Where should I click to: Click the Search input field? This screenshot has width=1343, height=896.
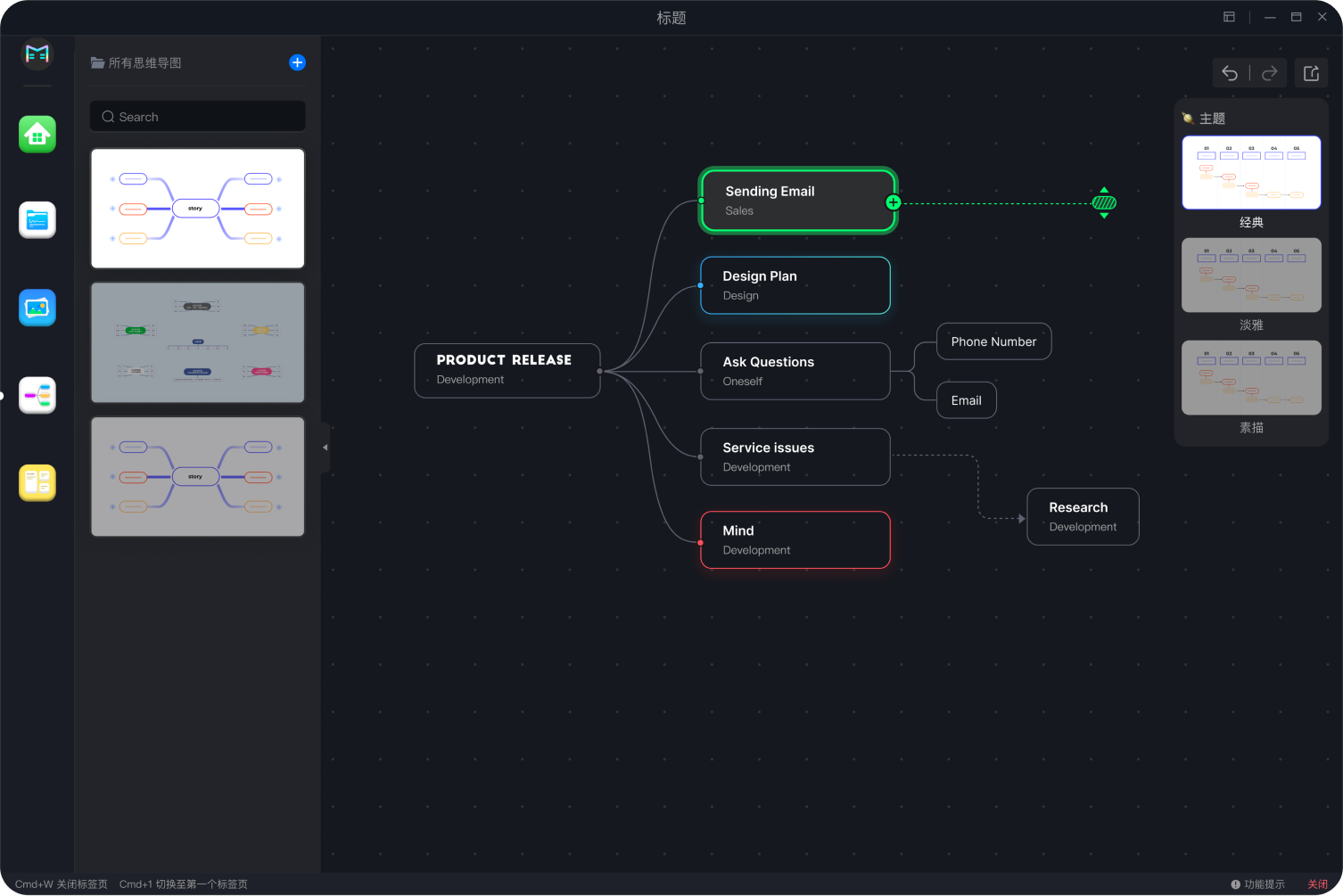tap(198, 117)
